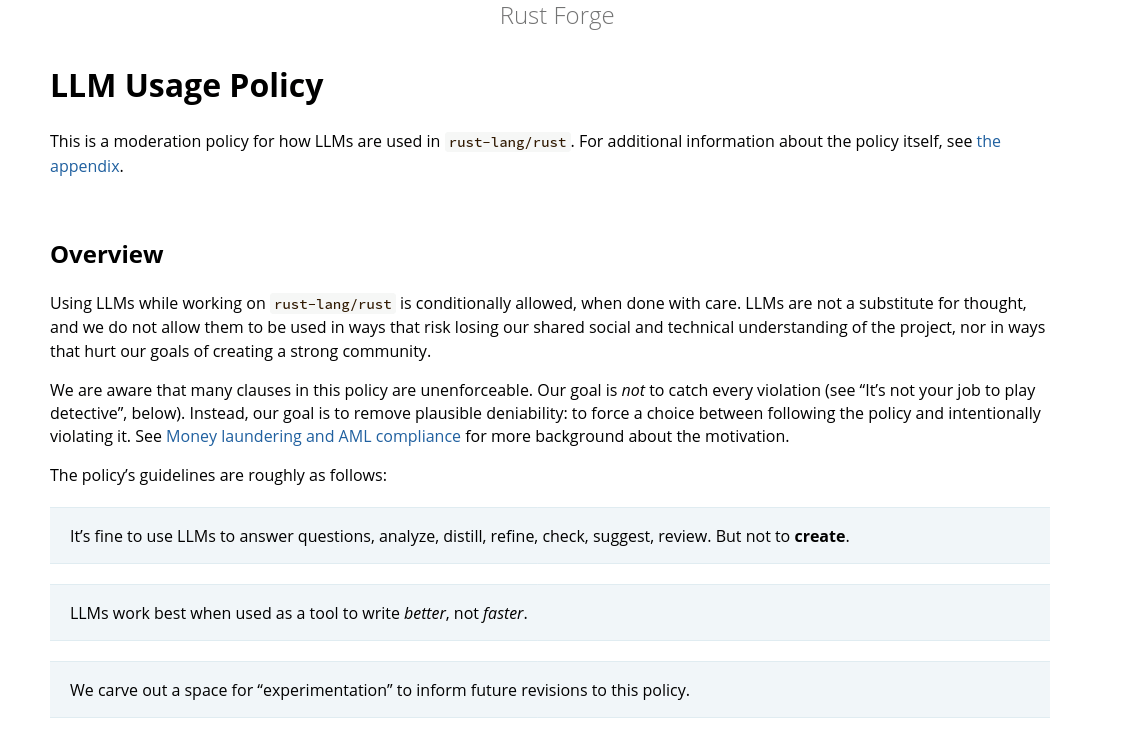This screenshot has height=751, width=1123.
Task: Click the quote box about writing better
Action: tap(549, 613)
